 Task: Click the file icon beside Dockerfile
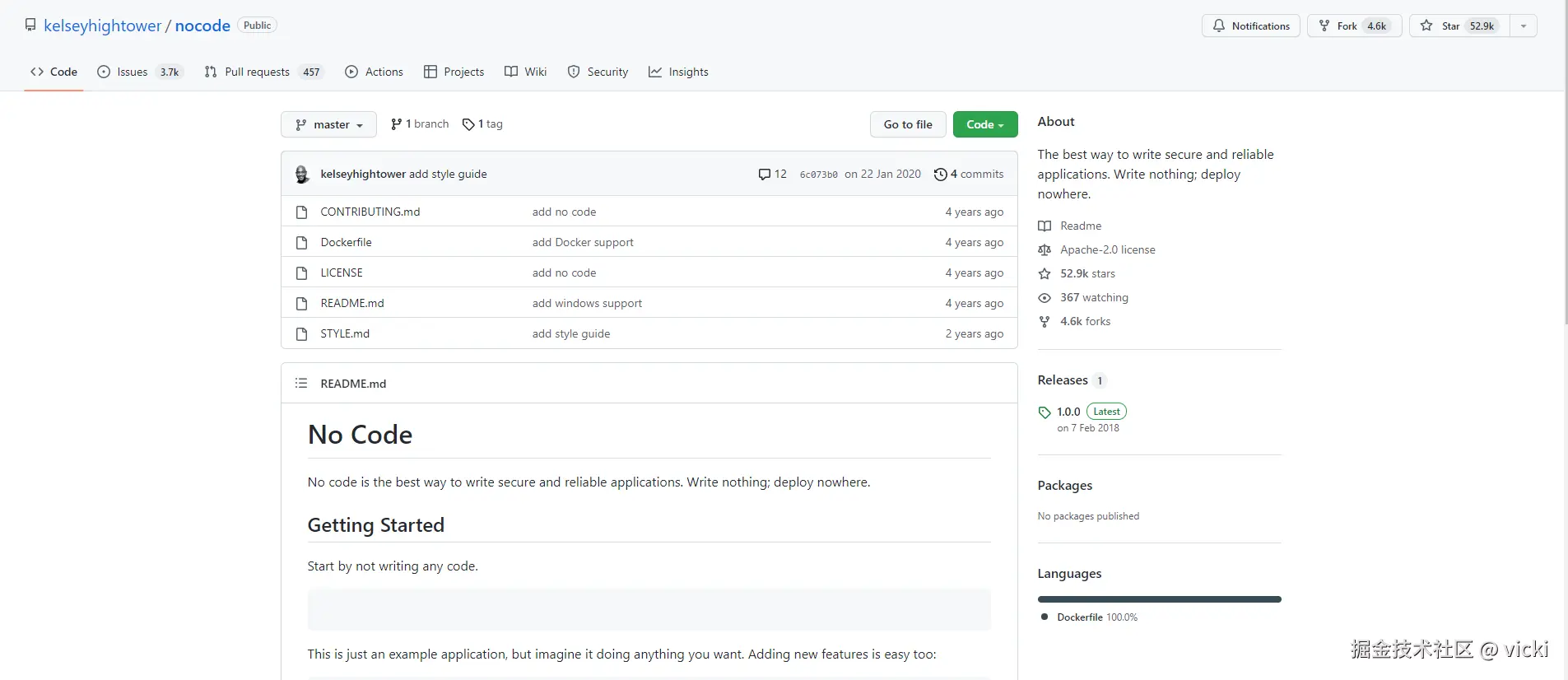[x=301, y=242]
